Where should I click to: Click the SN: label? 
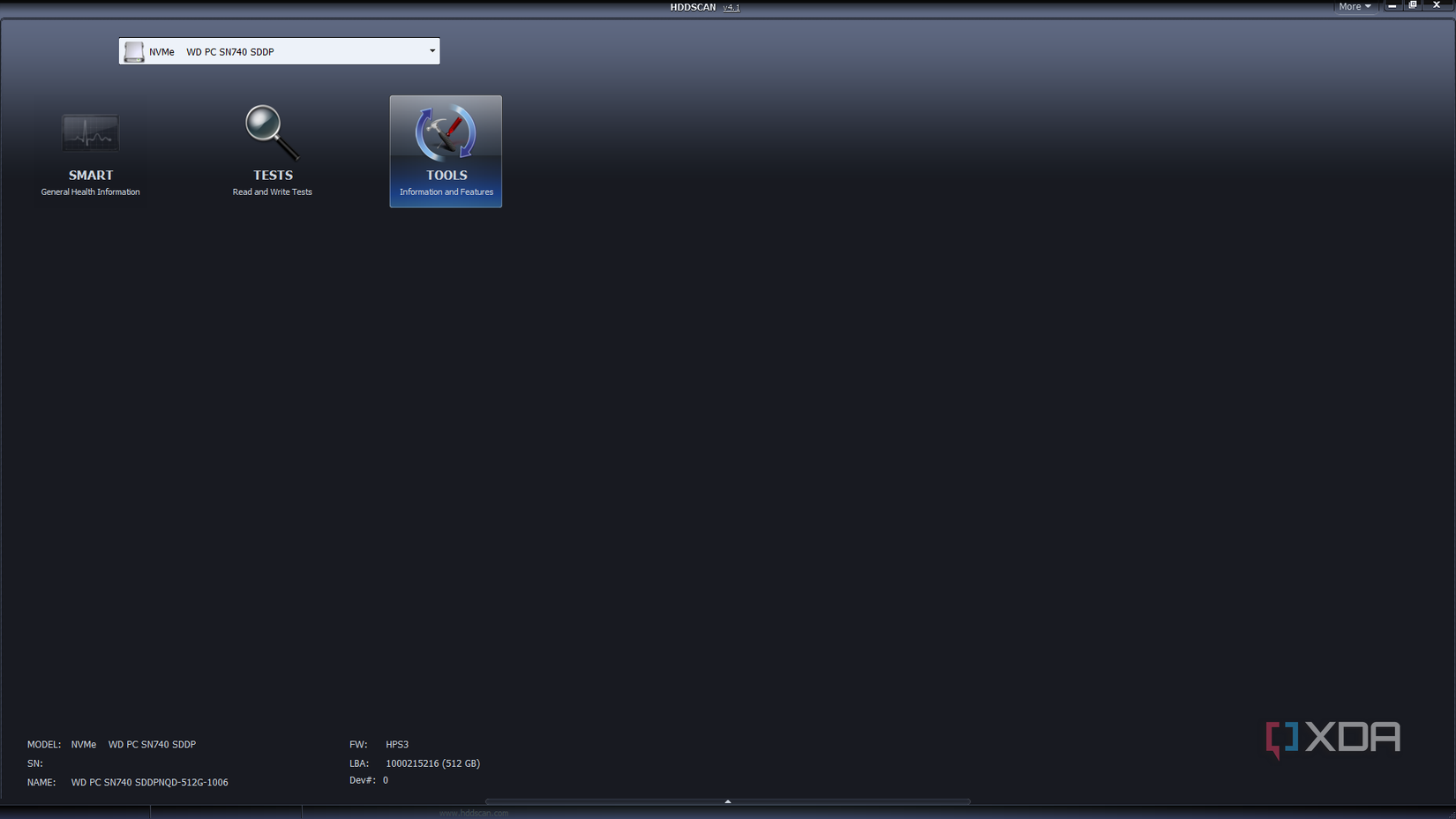tap(35, 764)
